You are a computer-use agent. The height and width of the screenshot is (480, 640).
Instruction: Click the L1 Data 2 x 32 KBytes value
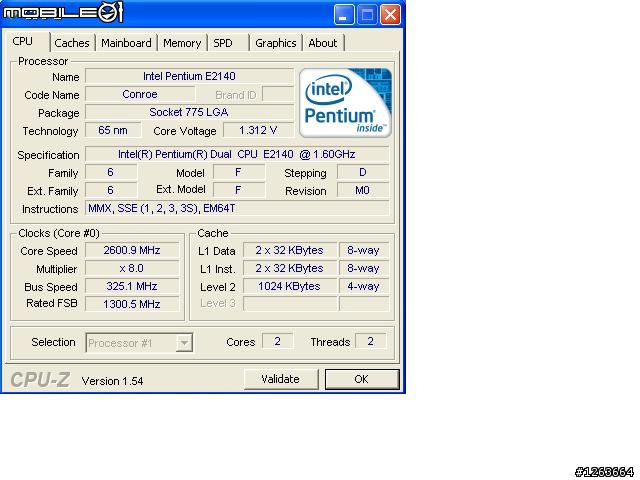(290, 250)
